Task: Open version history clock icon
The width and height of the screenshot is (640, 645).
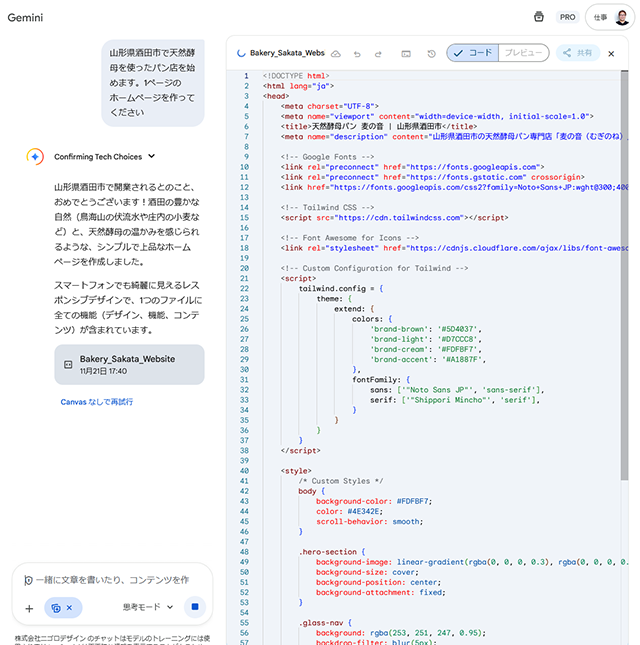Action: [431, 53]
